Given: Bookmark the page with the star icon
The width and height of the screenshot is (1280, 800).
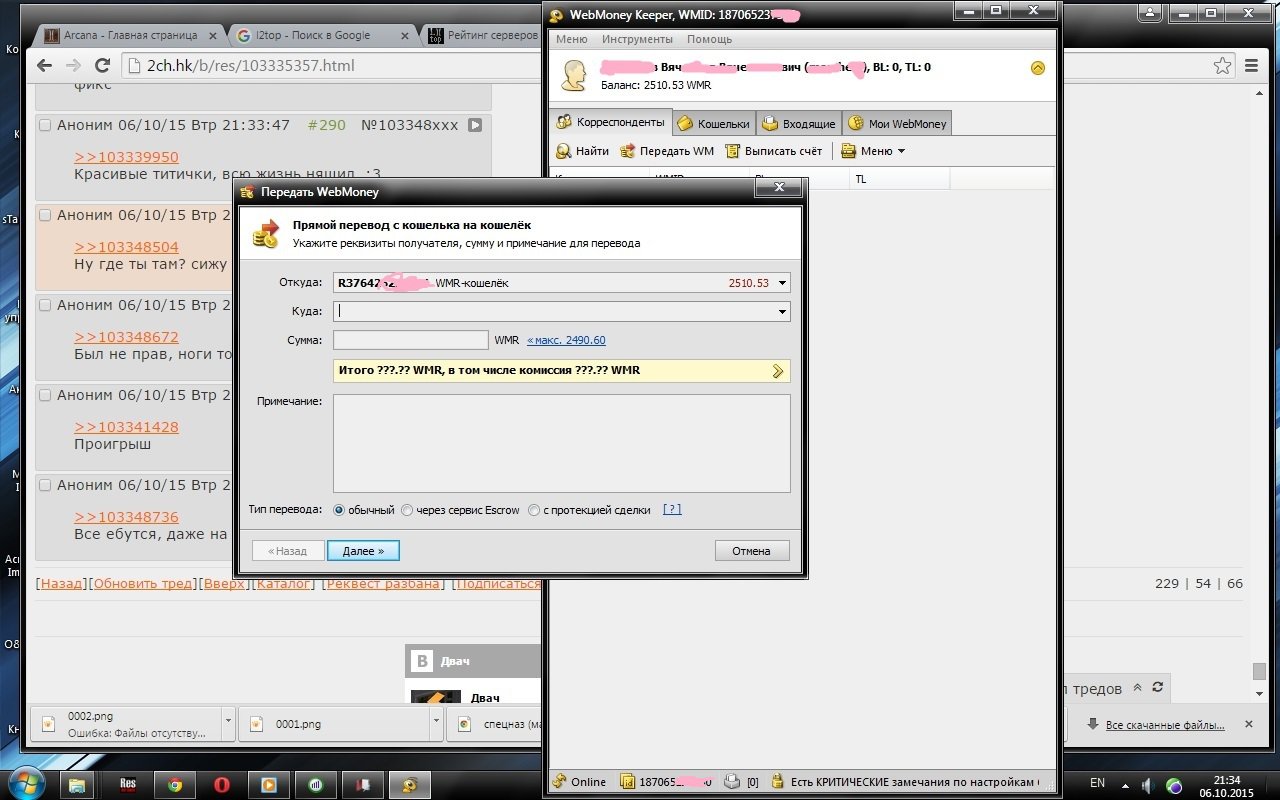Looking at the screenshot, I should [1222, 66].
